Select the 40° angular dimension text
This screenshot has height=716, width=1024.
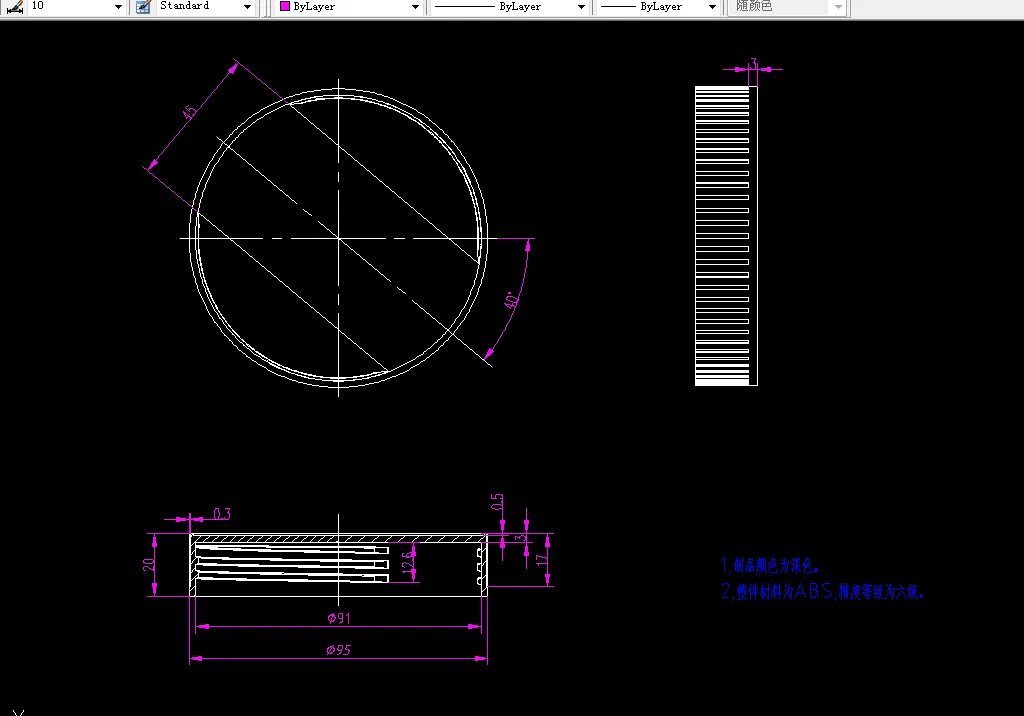click(x=511, y=300)
